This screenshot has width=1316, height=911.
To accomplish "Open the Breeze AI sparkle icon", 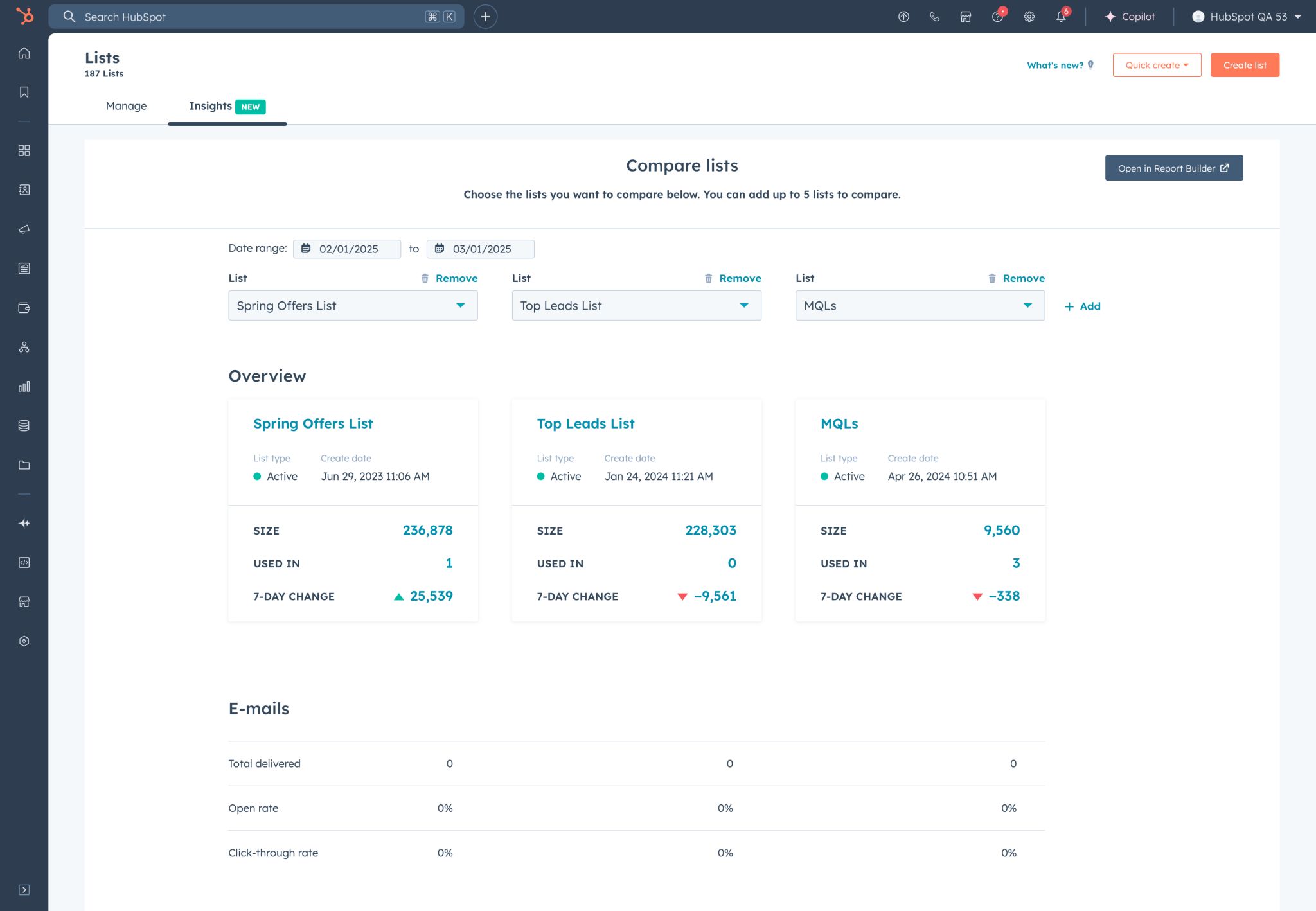I will pyautogui.click(x=24, y=523).
